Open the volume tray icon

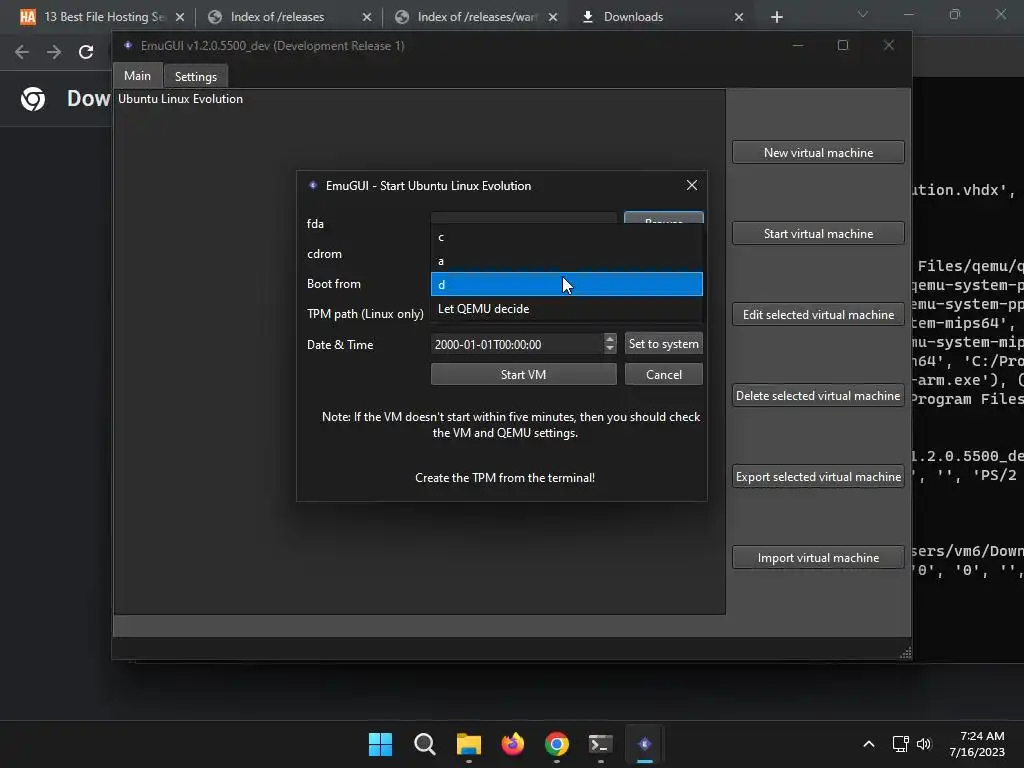click(x=923, y=744)
